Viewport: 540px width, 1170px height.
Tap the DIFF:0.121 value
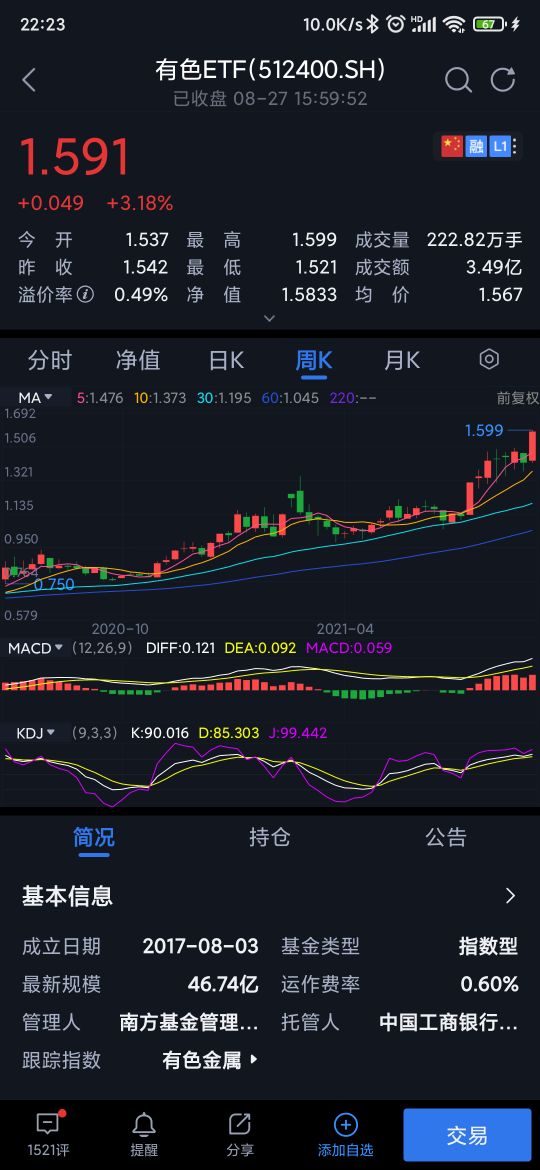pyautogui.click(x=178, y=648)
